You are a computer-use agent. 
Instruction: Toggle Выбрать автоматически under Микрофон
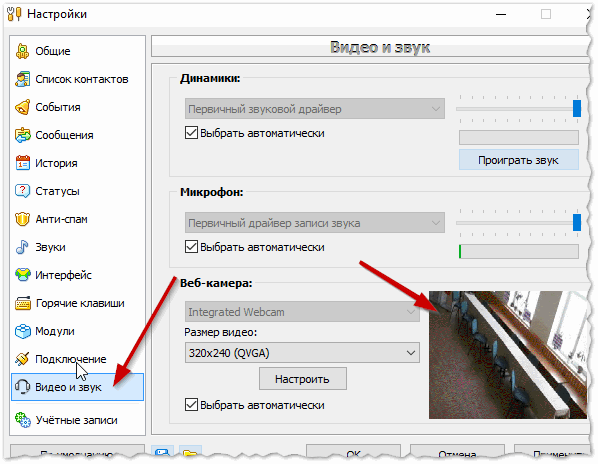click(191, 247)
